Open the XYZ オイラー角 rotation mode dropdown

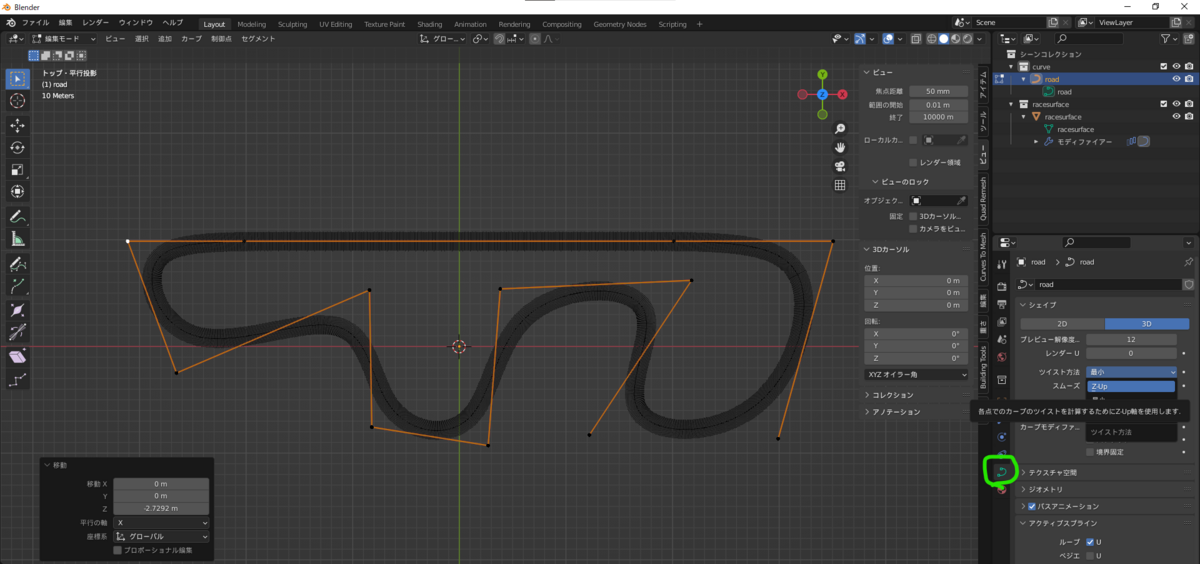[916, 374]
